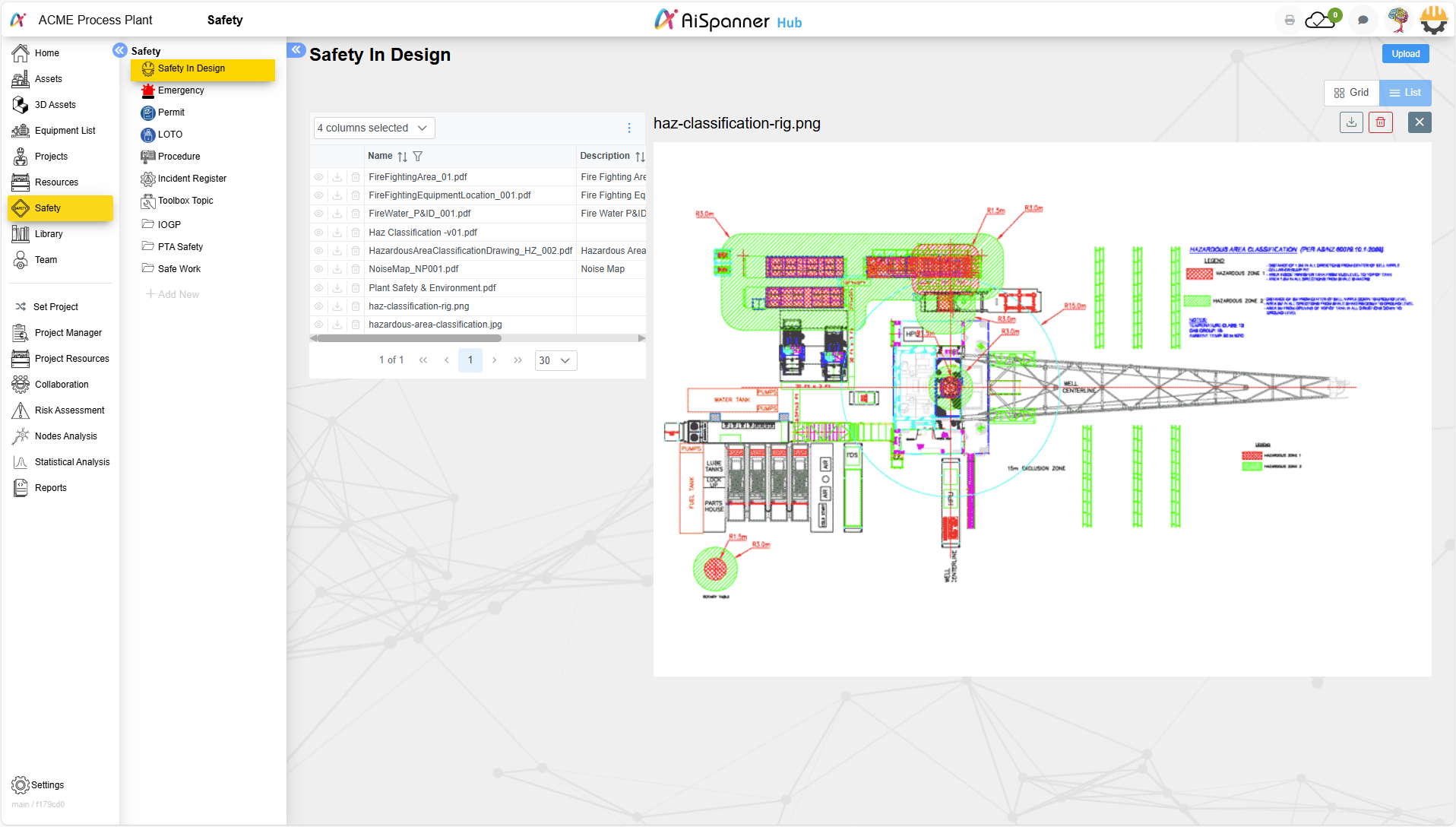Click the printer icon in top bar
The height and width of the screenshot is (827, 1456).
tap(1289, 21)
